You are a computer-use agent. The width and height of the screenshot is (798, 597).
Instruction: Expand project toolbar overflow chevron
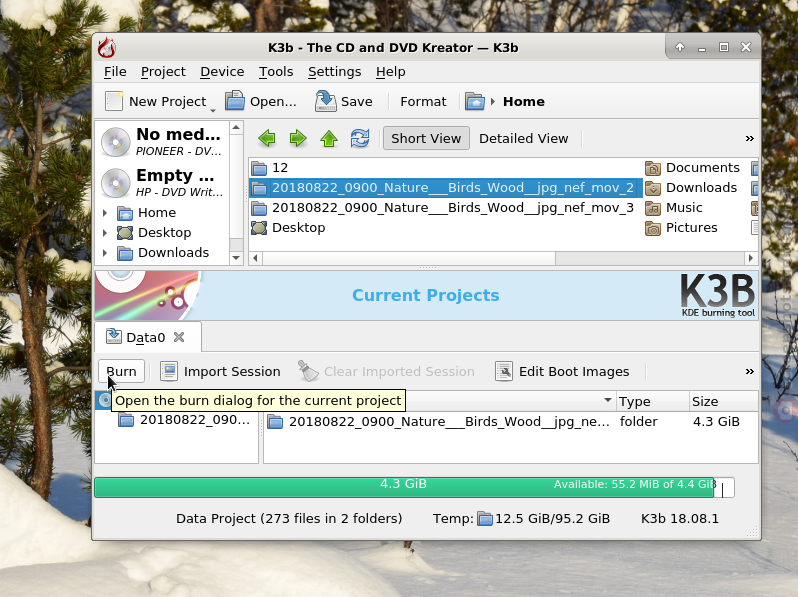[x=750, y=372]
